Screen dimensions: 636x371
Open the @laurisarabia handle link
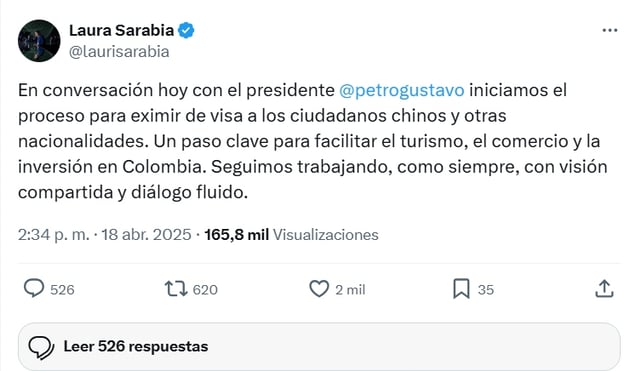coord(119,52)
